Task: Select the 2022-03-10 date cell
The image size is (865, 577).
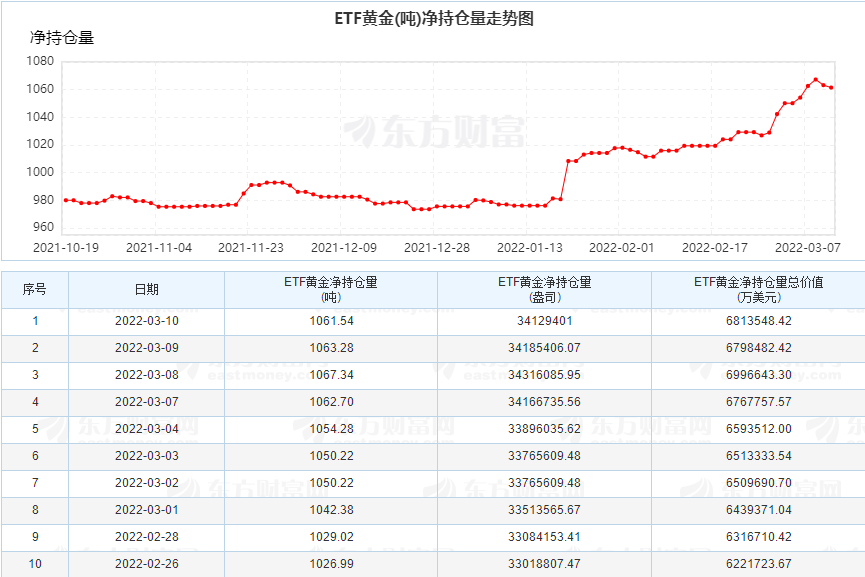Action: tap(146, 321)
